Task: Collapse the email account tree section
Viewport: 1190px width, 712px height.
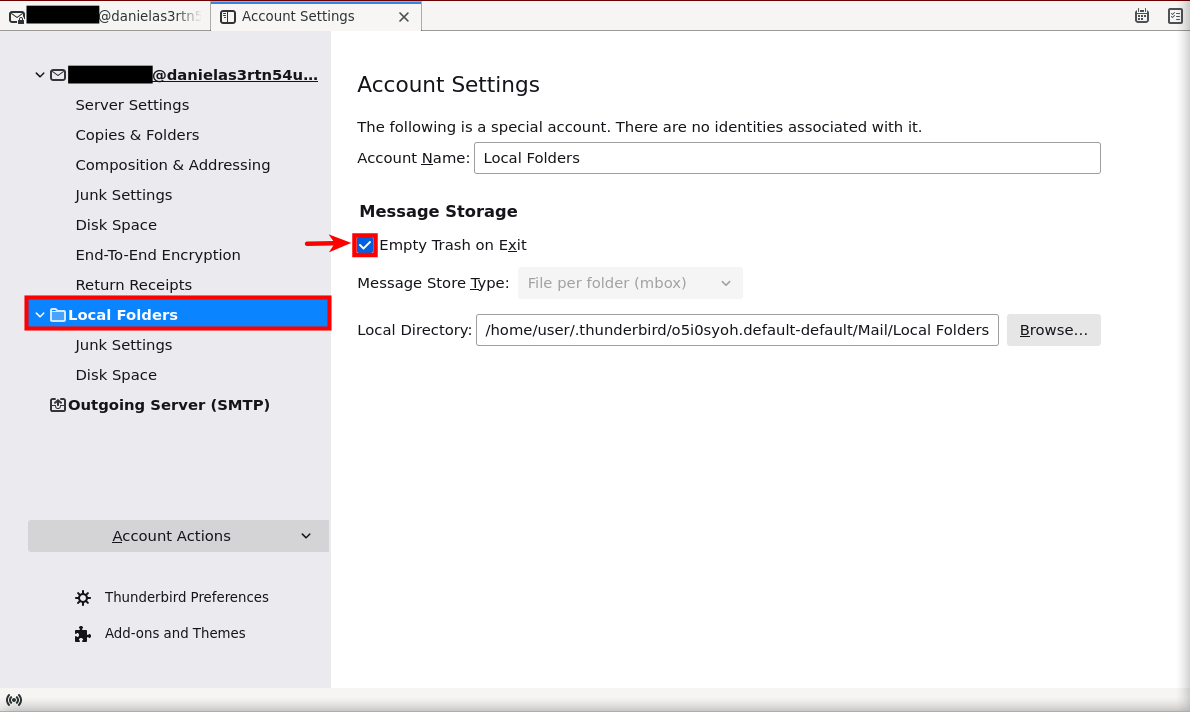Action: [x=40, y=75]
